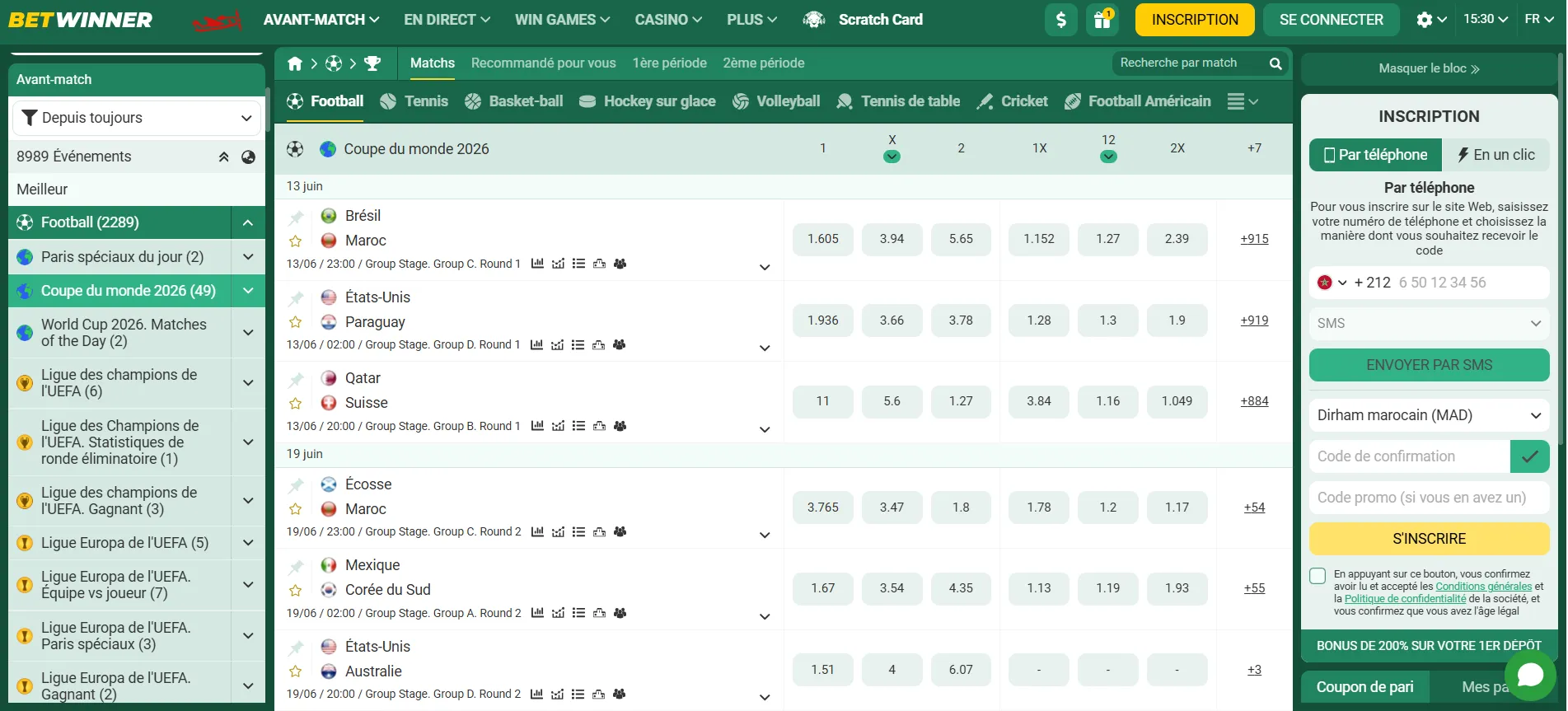Pin the Qatar vs Suisse match
The height and width of the screenshot is (711, 1568).
pyautogui.click(x=296, y=379)
